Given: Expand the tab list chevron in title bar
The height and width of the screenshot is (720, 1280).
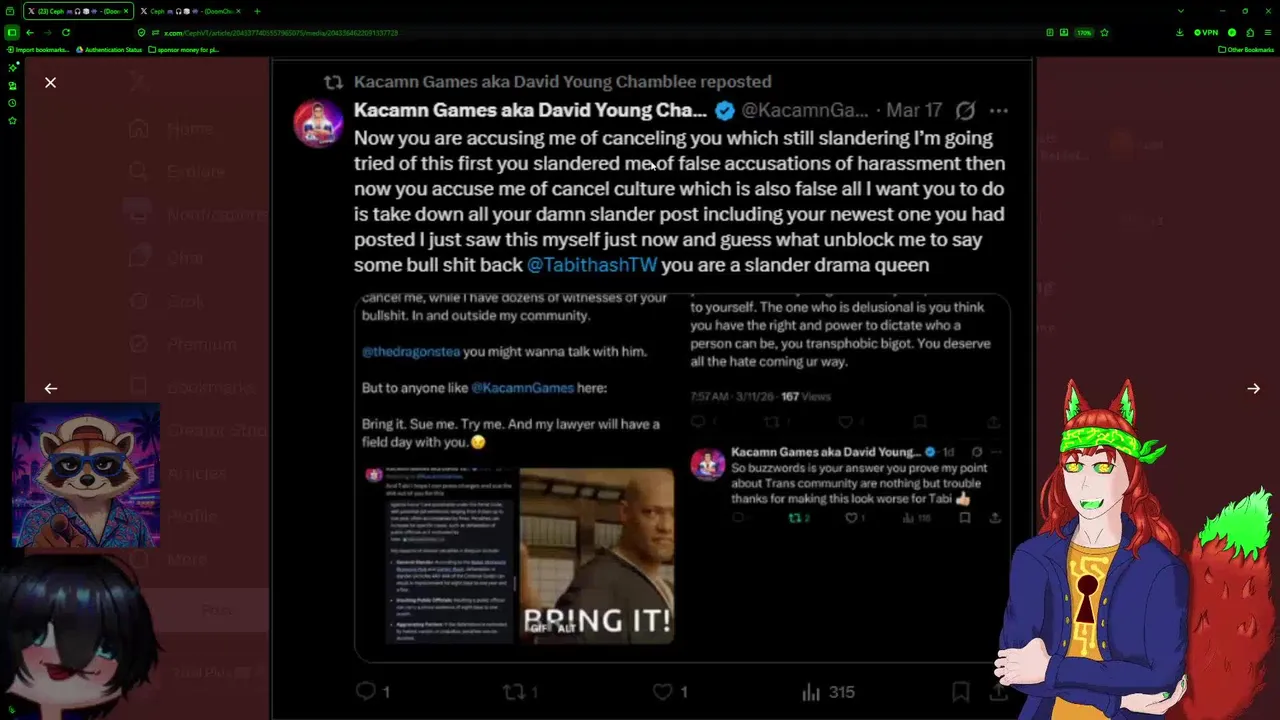Looking at the screenshot, I should [x=1180, y=11].
